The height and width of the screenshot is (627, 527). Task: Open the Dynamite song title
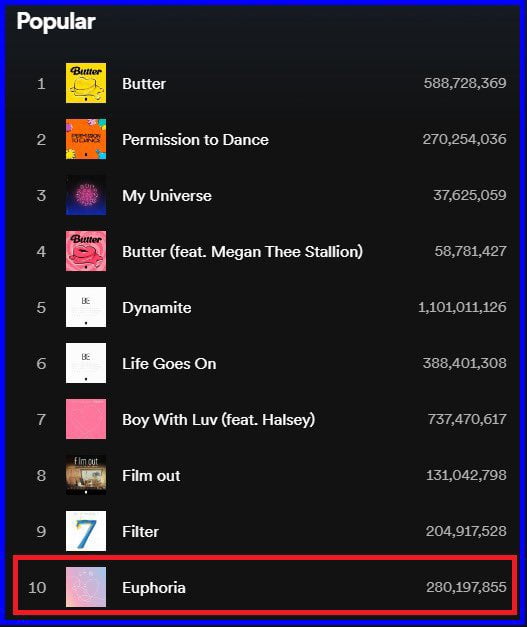pos(157,308)
